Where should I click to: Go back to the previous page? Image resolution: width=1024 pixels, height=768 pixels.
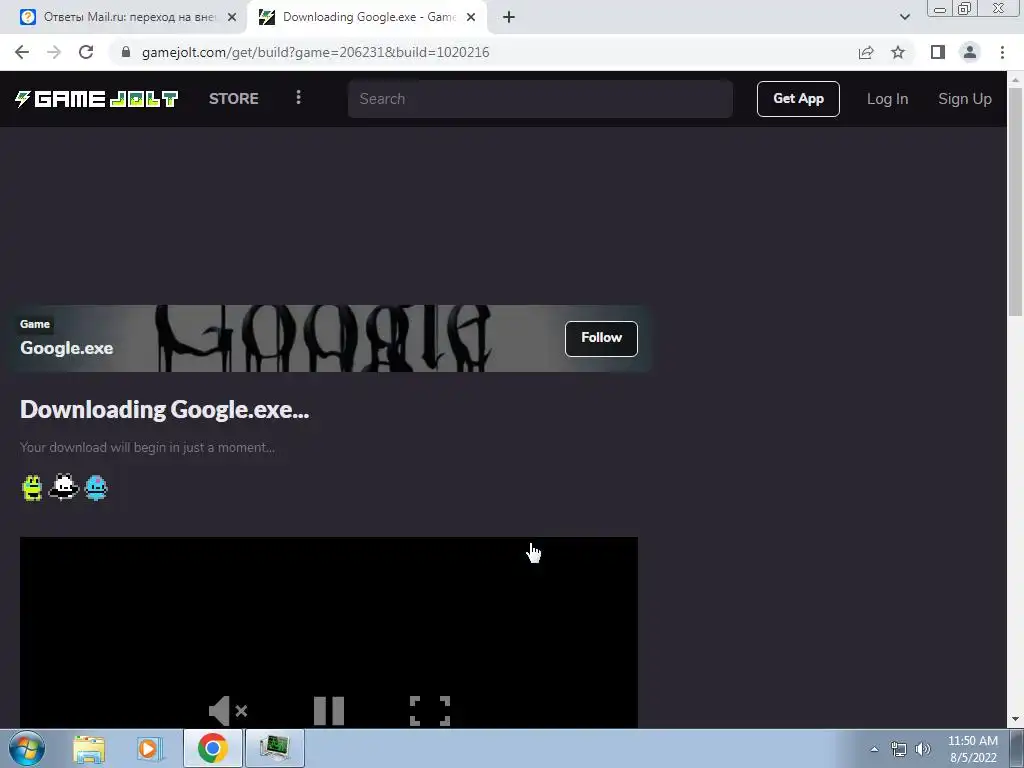[22, 52]
